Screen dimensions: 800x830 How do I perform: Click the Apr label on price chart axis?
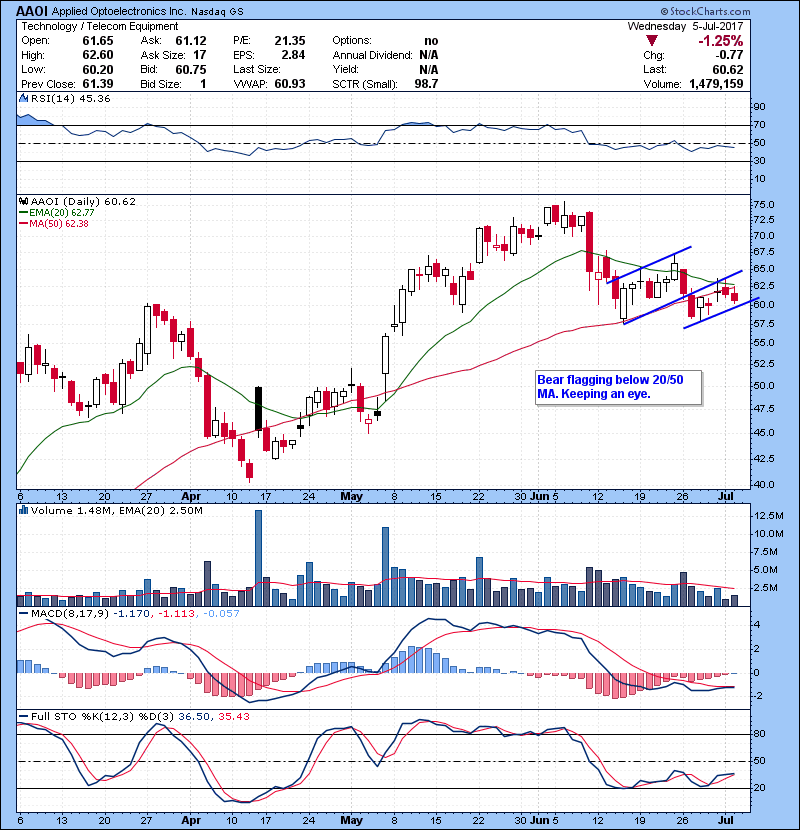191,497
